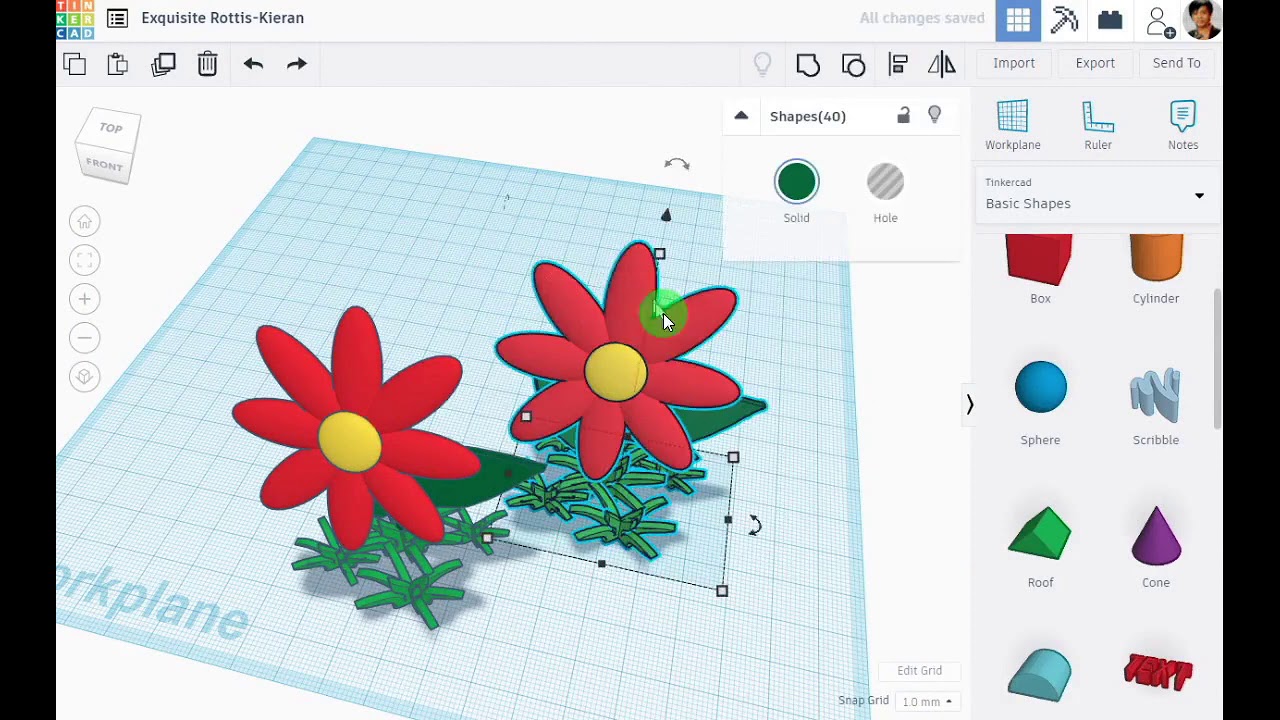Pick the red Text shape
Screen dimensions: 1280x720
pos(1158,672)
